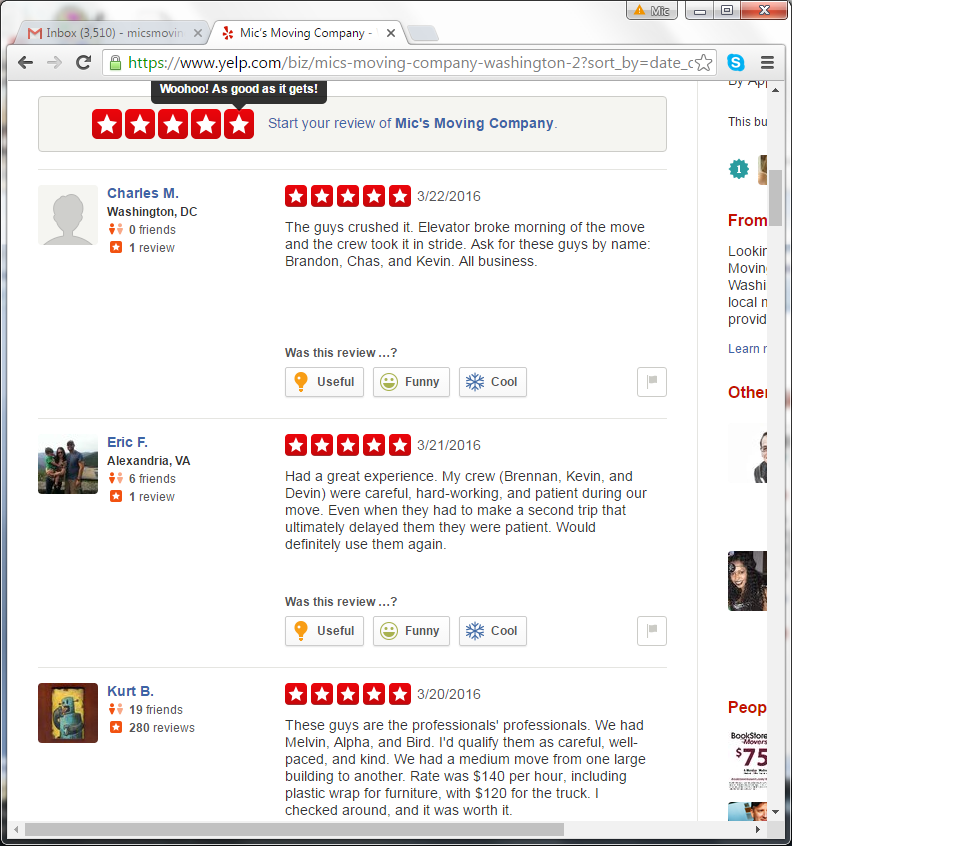
Task: Flag Charles M.'s review
Action: coord(652,382)
